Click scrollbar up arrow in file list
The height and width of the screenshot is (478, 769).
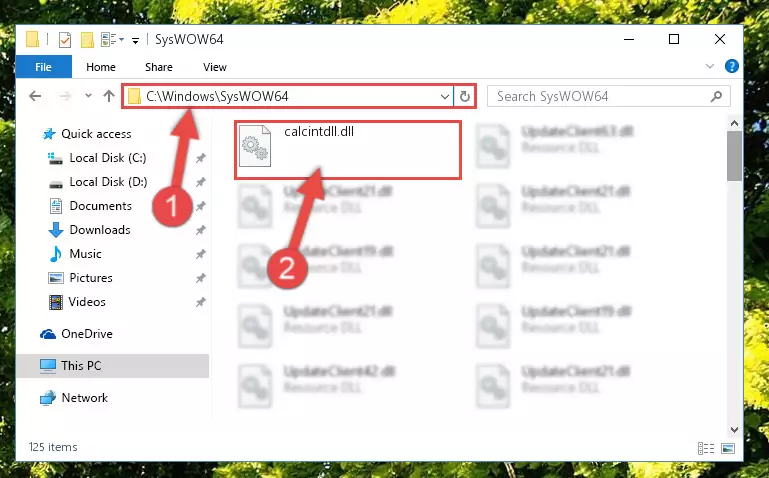(x=734, y=124)
